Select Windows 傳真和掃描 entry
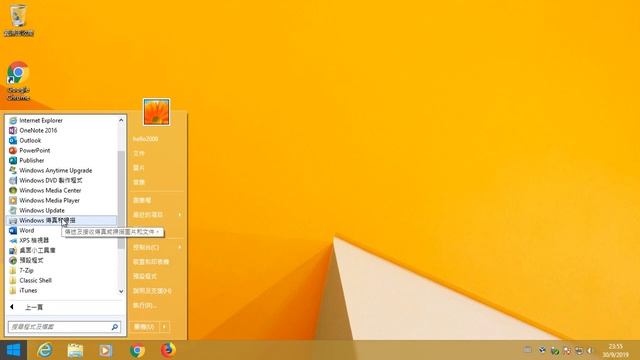 [62, 220]
